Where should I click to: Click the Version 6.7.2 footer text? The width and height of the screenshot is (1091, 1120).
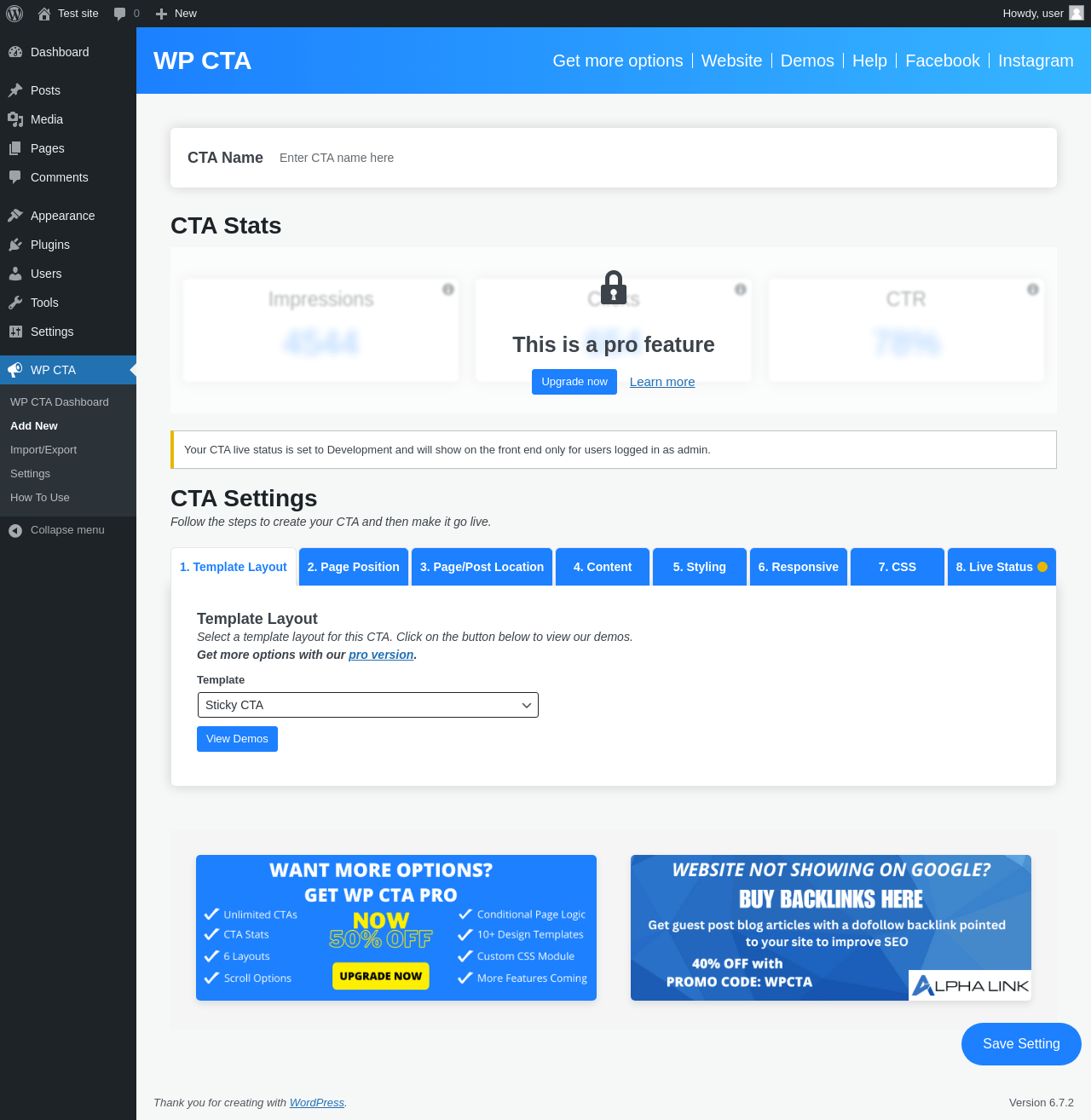1042,1103
